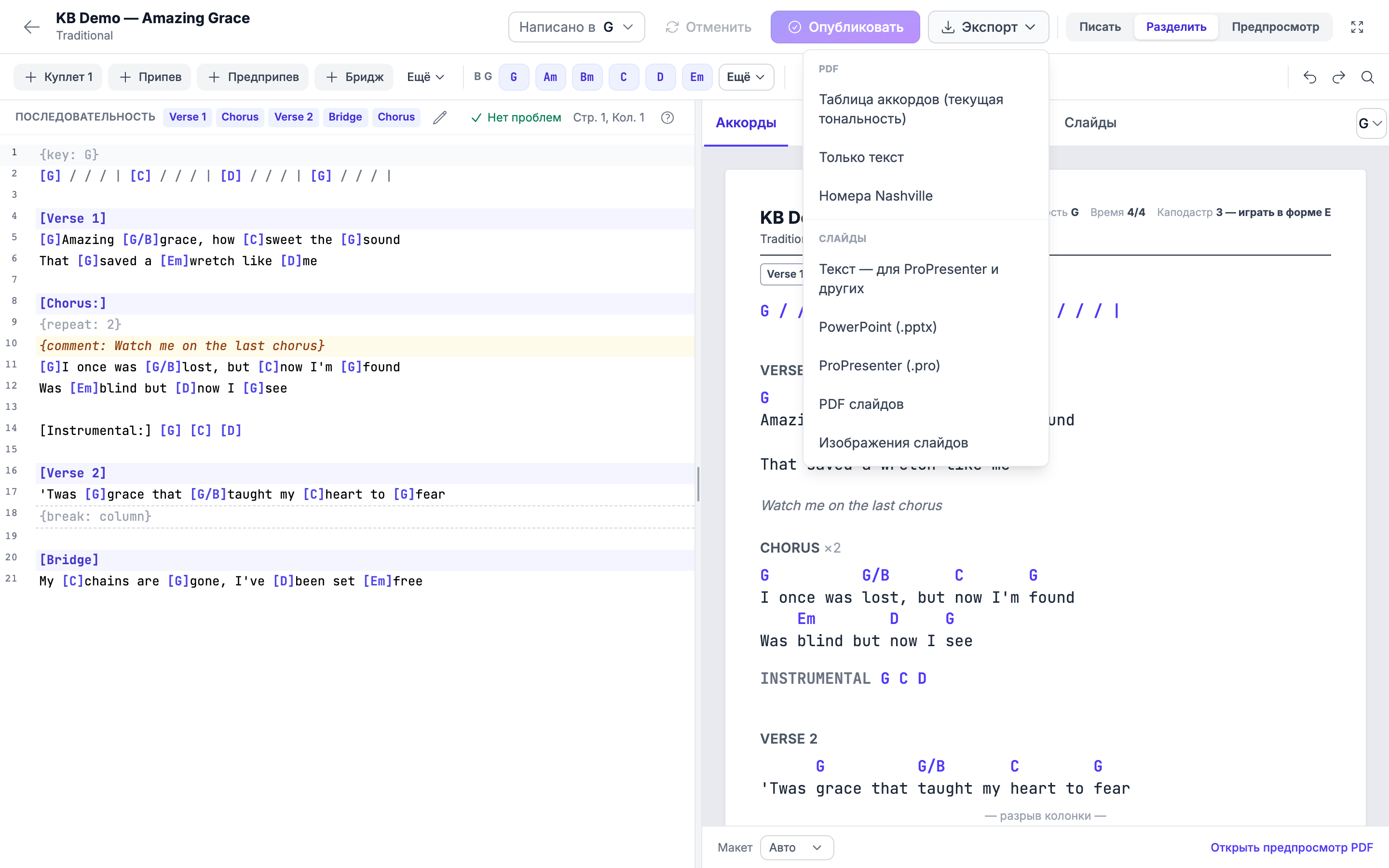Click the undo arrow icon

click(x=1309, y=77)
